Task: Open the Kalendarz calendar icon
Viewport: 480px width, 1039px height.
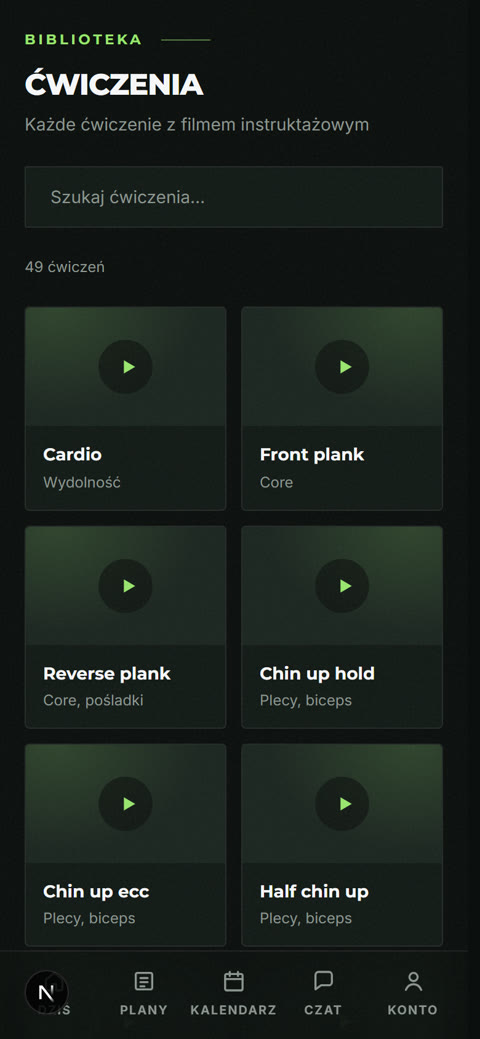Action: pyautogui.click(x=233, y=981)
